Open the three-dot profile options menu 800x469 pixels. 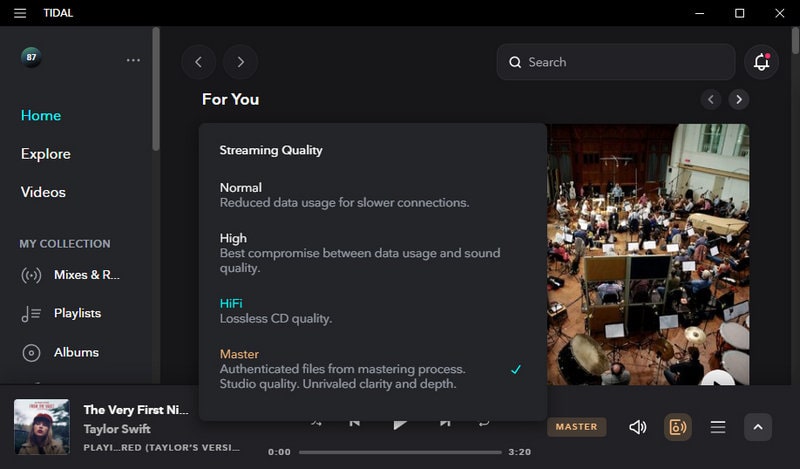pyautogui.click(x=133, y=60)
